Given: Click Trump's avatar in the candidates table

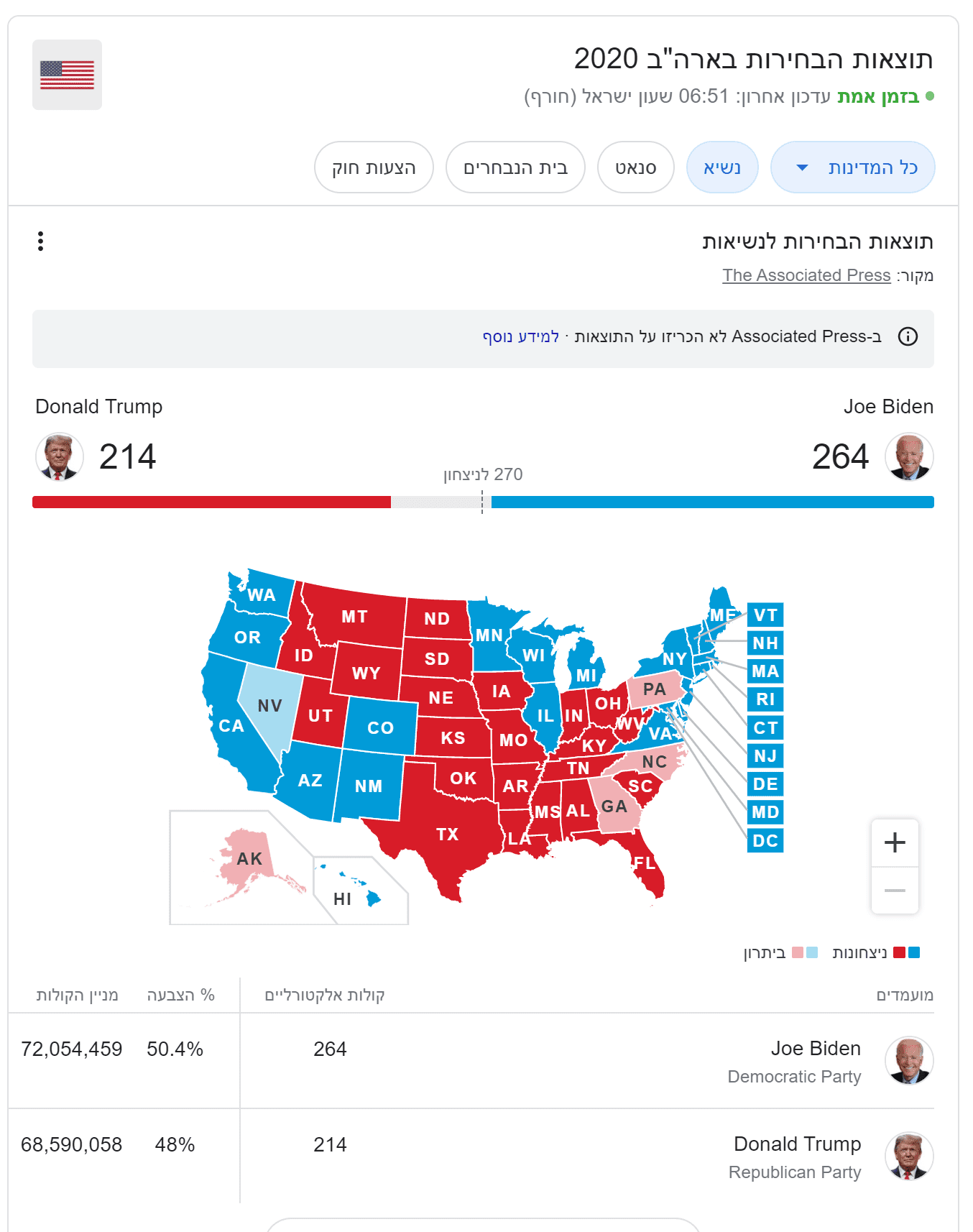Looking at the screenshot, I should point(908,1156).
